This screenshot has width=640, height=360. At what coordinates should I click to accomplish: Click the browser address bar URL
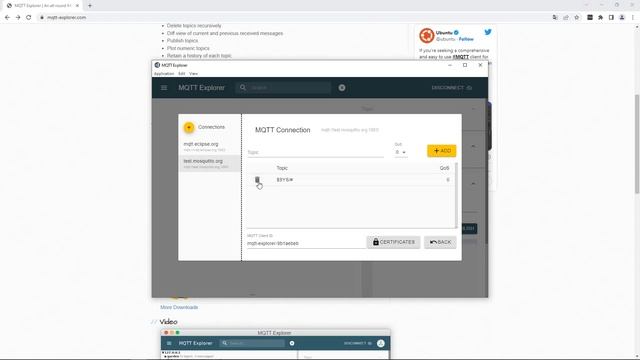pos(67,18)
